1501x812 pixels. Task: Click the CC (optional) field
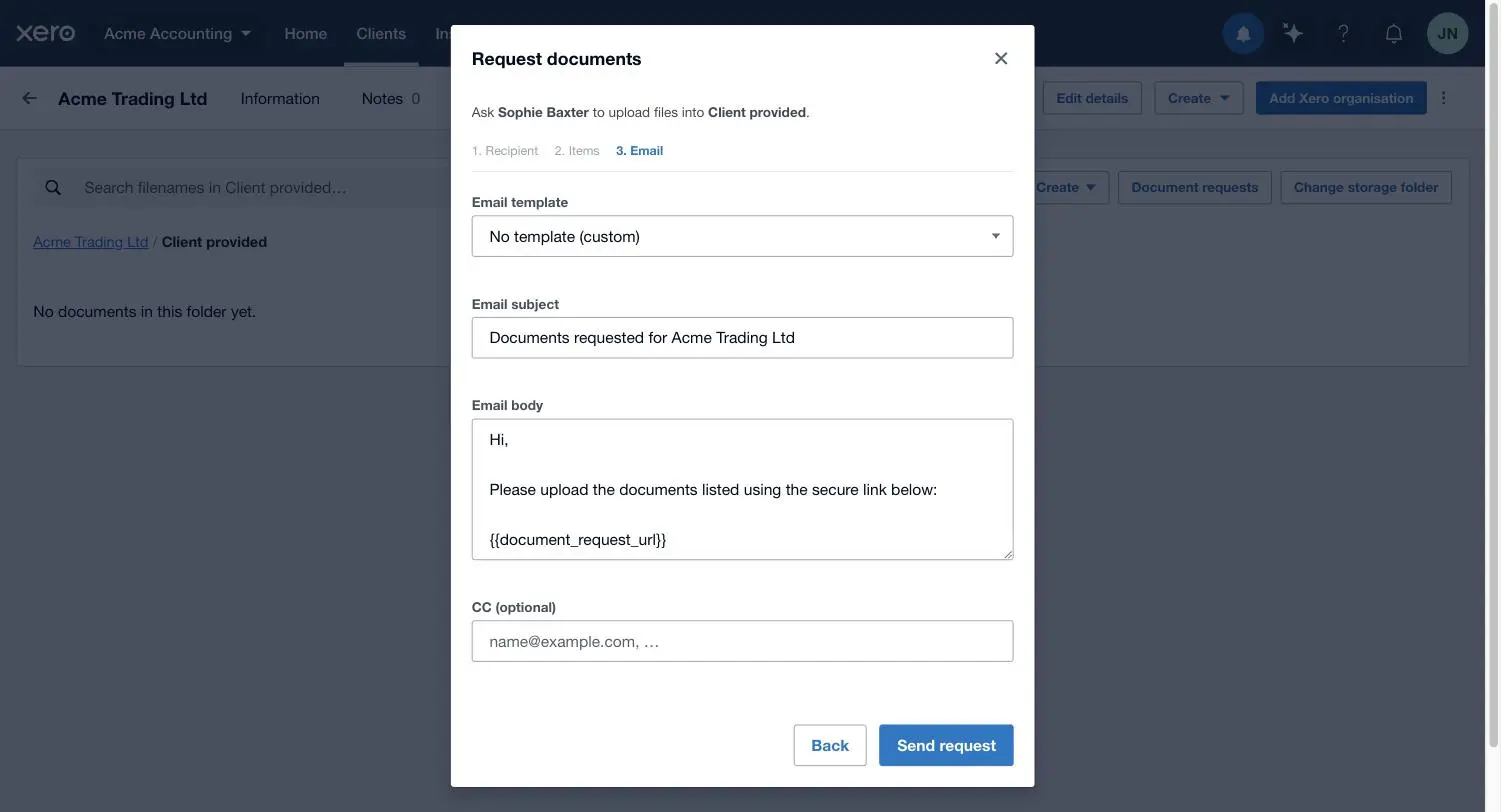742,641
